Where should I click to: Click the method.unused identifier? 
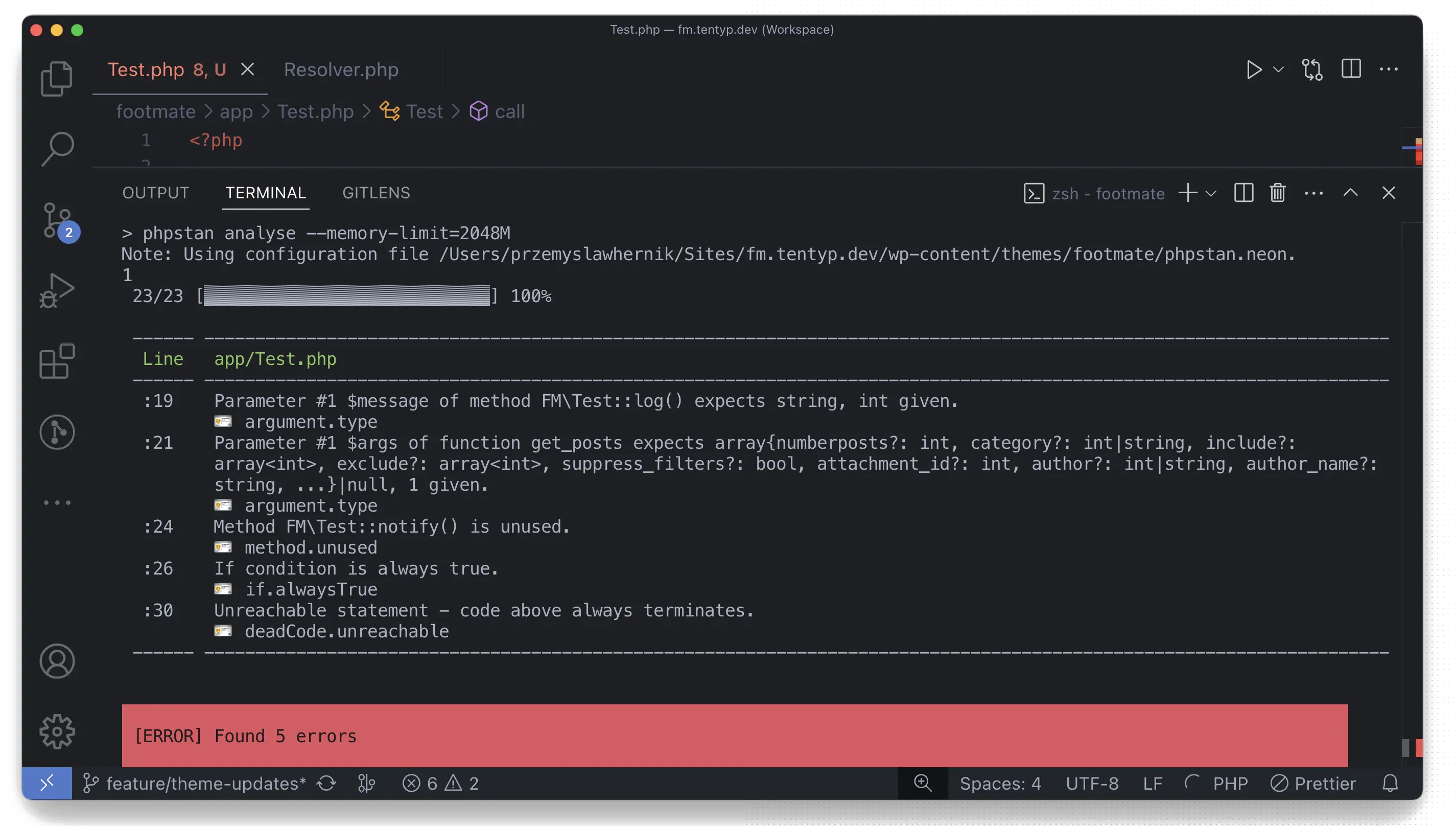pyautogui.click(x=311, y=547)
